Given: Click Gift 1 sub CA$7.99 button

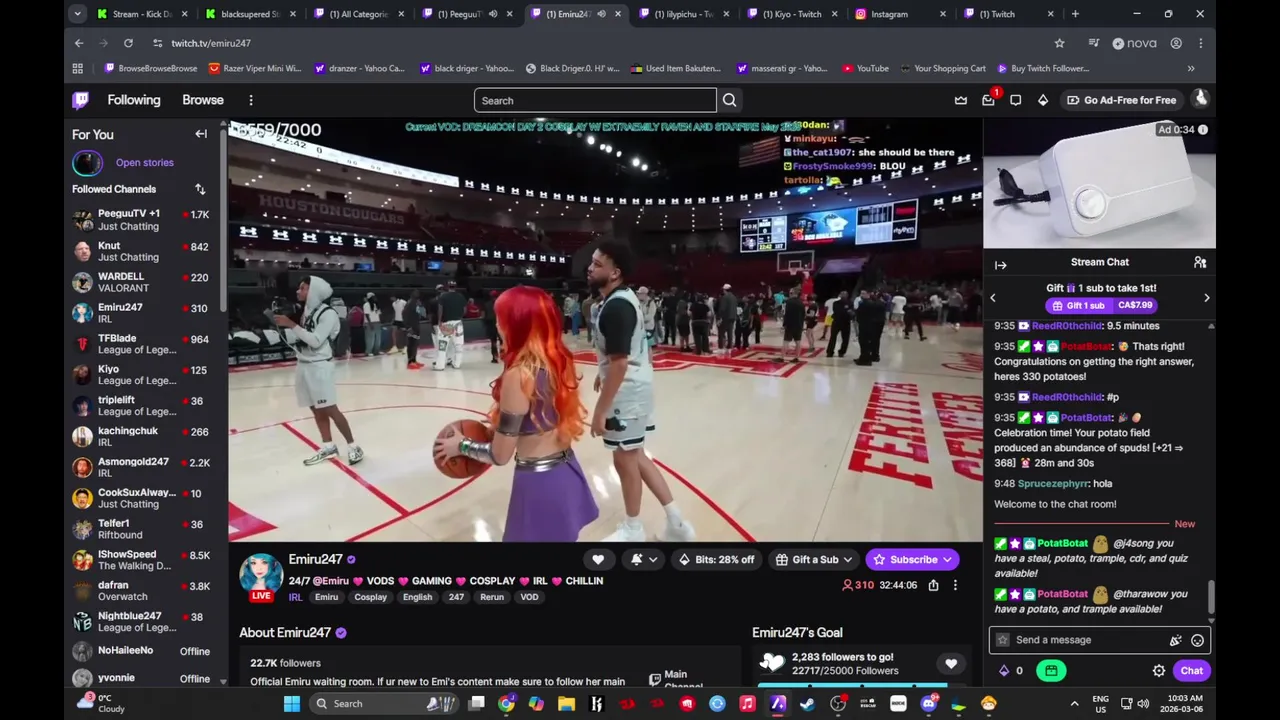Looking at the screenshot, I should (1100, 305).
